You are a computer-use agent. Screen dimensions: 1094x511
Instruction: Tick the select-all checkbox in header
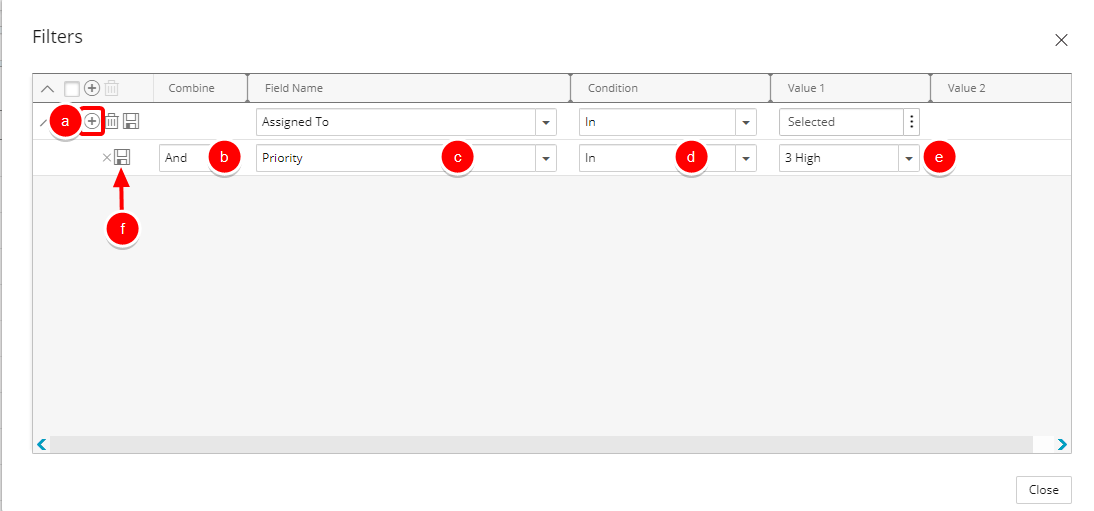point(71,89)
